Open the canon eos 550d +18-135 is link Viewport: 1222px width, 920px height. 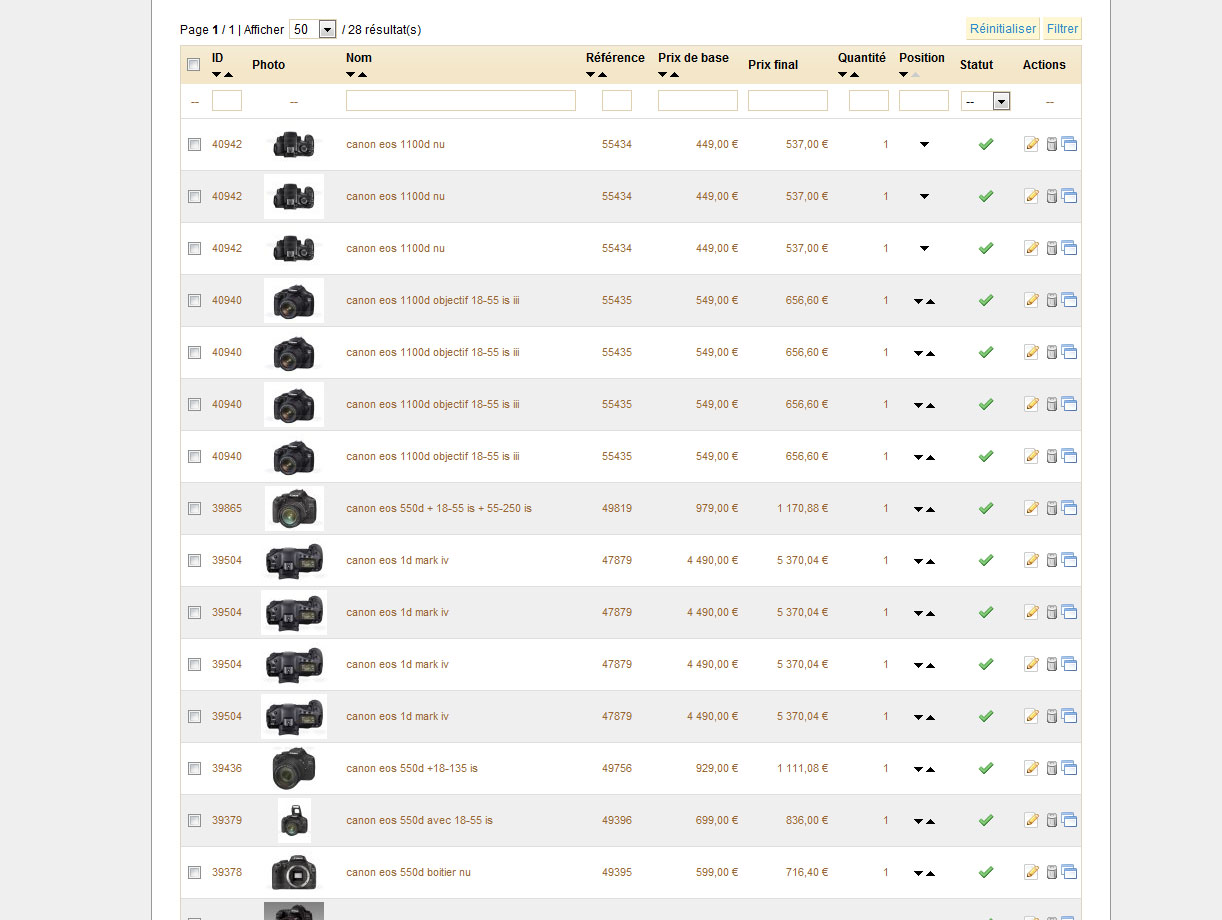[412, 768]
